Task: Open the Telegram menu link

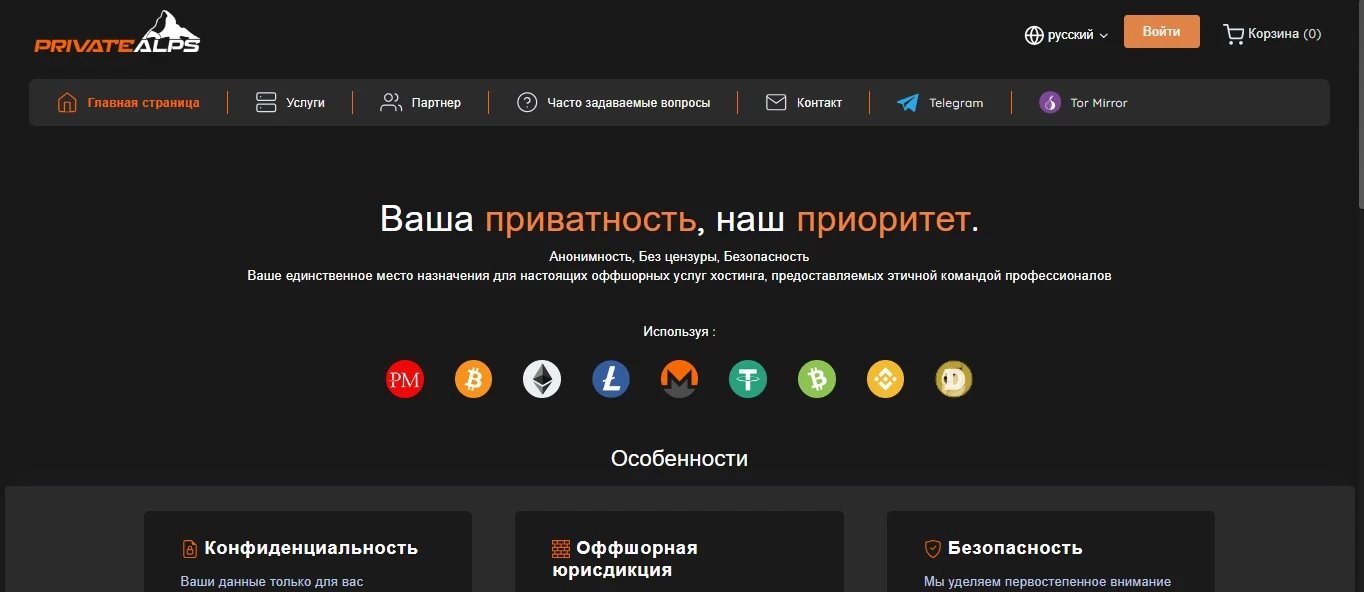Action: pyautogui.click(x=940, y=102)
